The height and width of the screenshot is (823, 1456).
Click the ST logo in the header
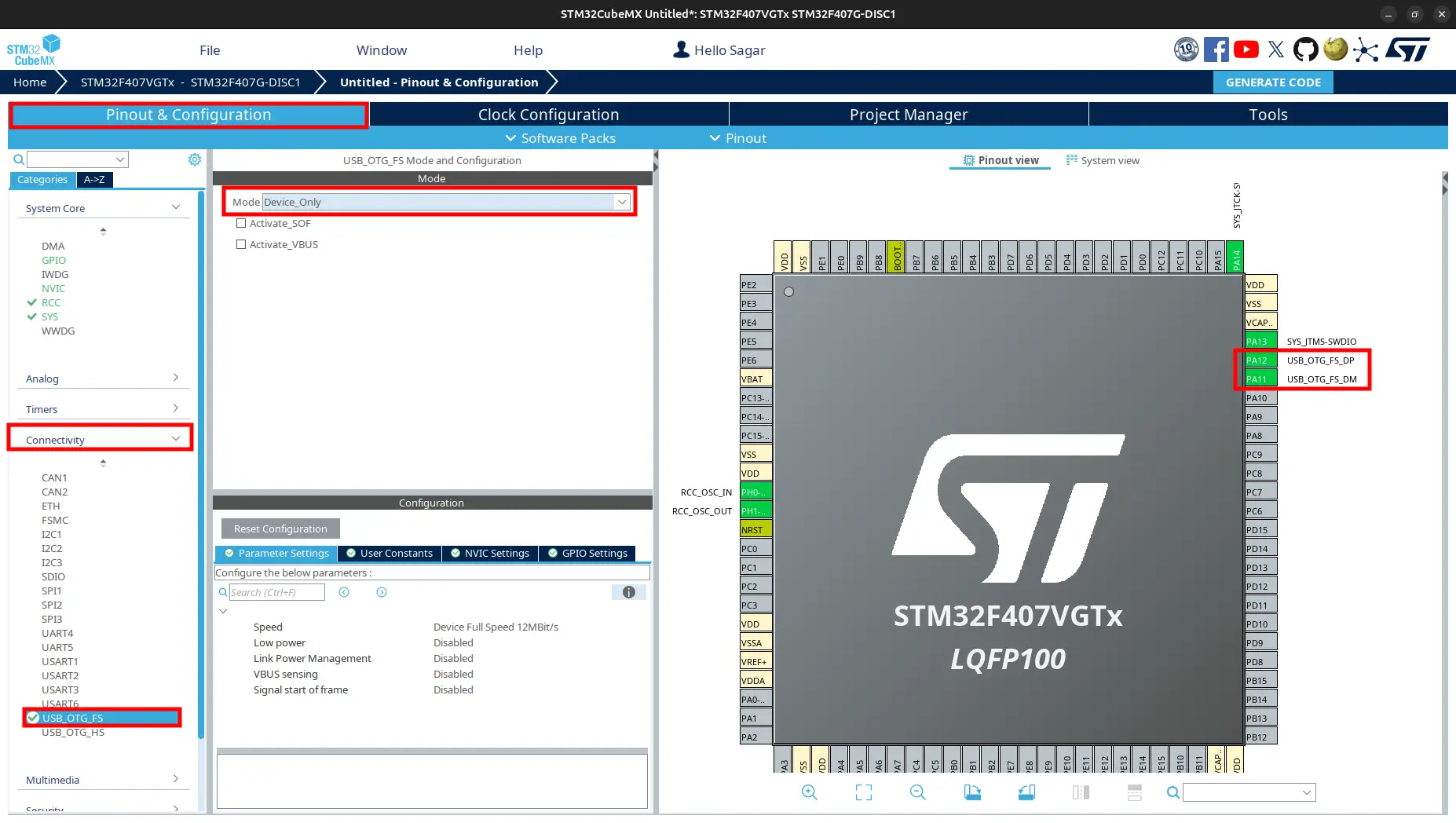(x=1407, y=49)
